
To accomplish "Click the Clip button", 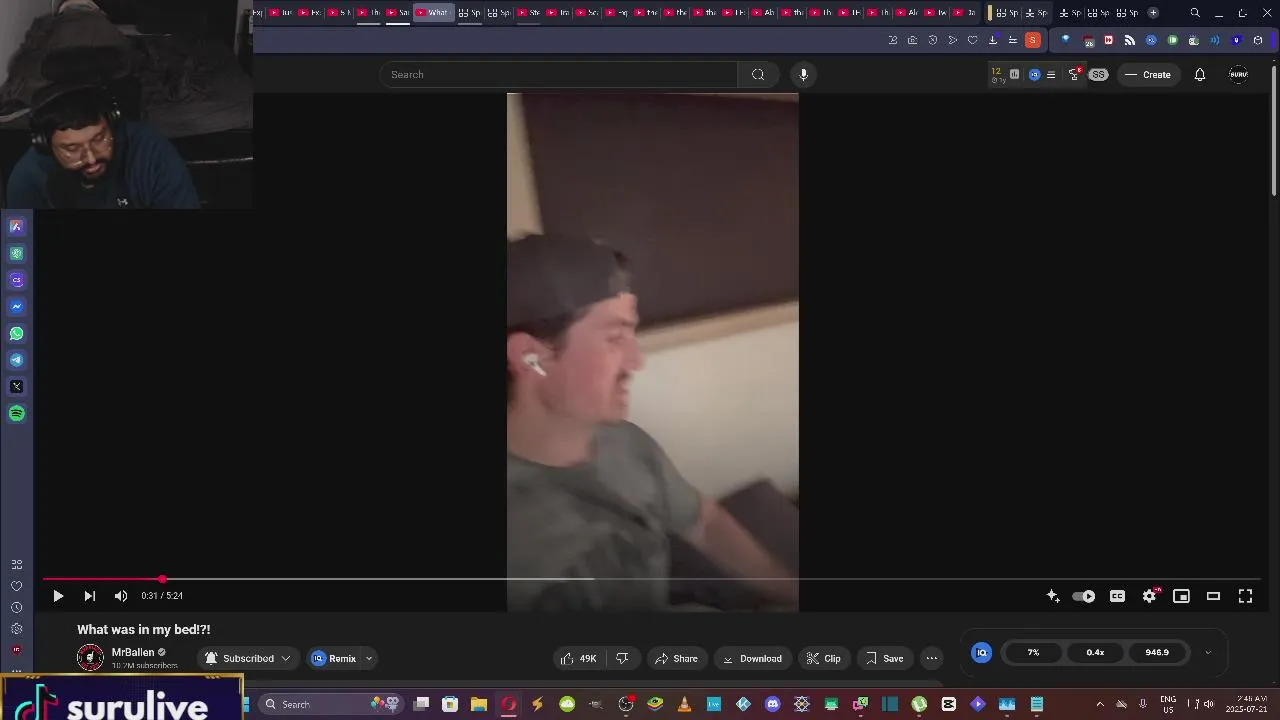I will click(824, 658).
